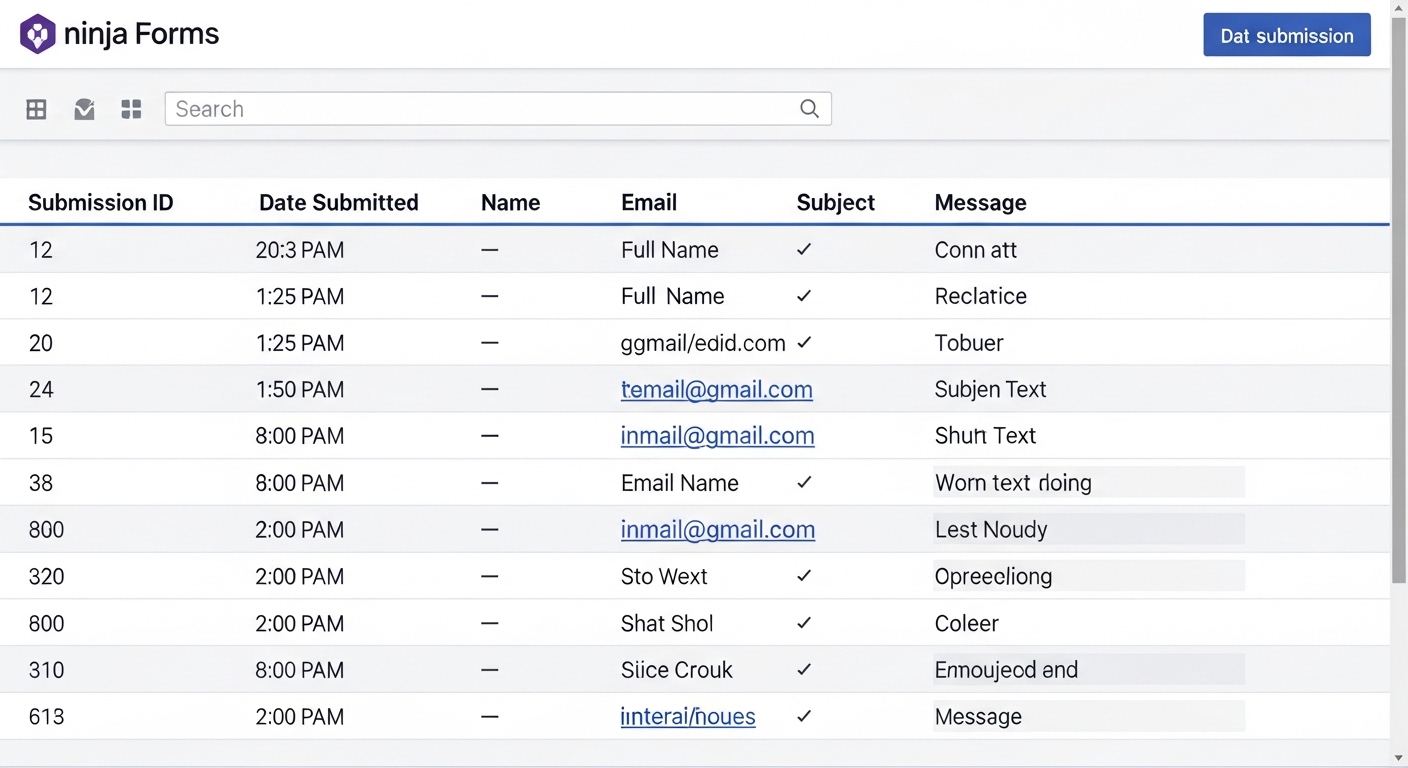Click the Email column header
1408x768 pixels.
pos(649,202)
